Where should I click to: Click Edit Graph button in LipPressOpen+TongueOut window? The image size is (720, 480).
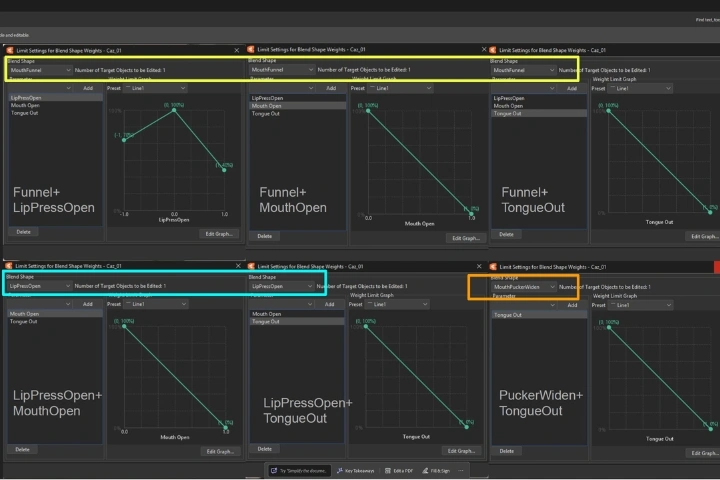click(x=461, y=451)
